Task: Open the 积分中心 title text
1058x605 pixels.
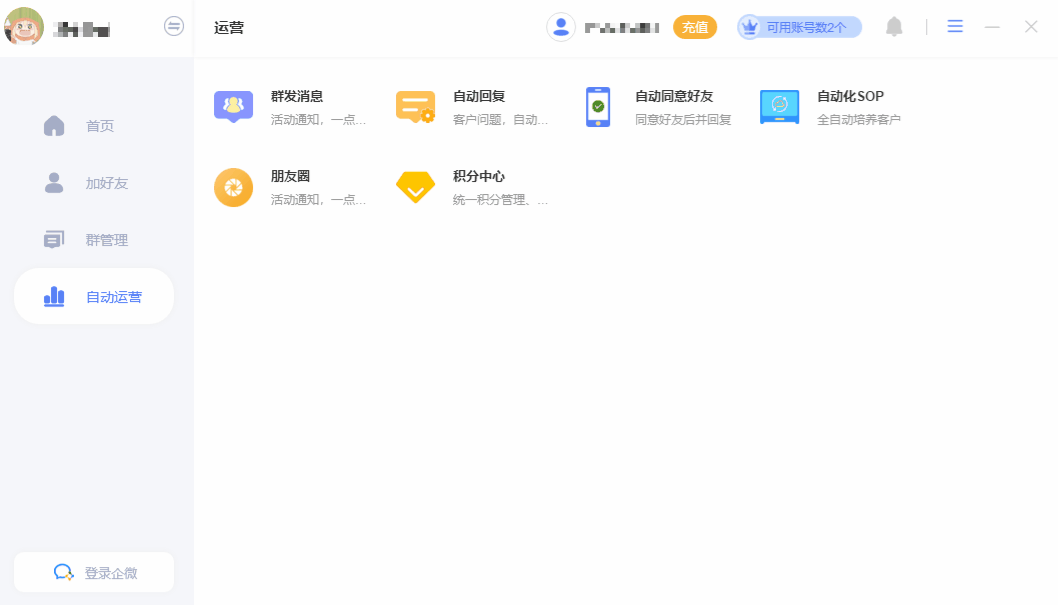Action: click(x=479, y=177)
